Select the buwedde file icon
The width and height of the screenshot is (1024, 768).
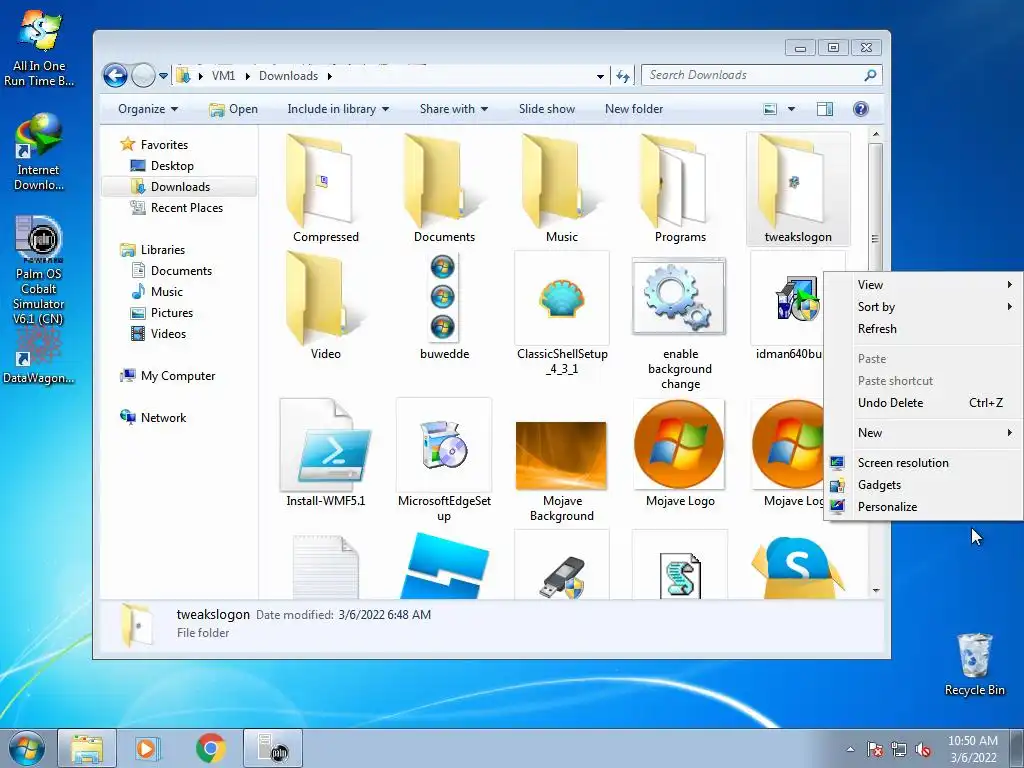pos(443,298)
